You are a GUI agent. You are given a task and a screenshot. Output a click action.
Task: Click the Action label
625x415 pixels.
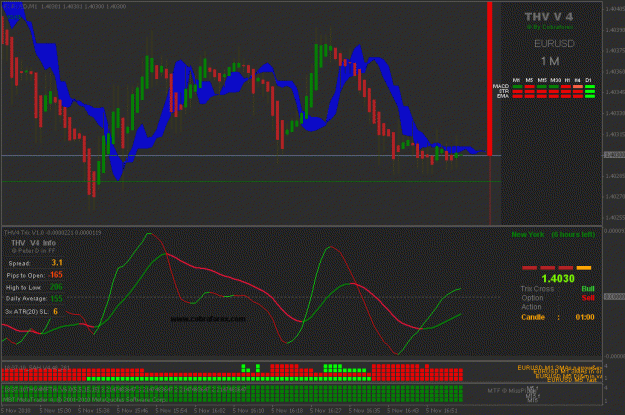coord(531,307)
